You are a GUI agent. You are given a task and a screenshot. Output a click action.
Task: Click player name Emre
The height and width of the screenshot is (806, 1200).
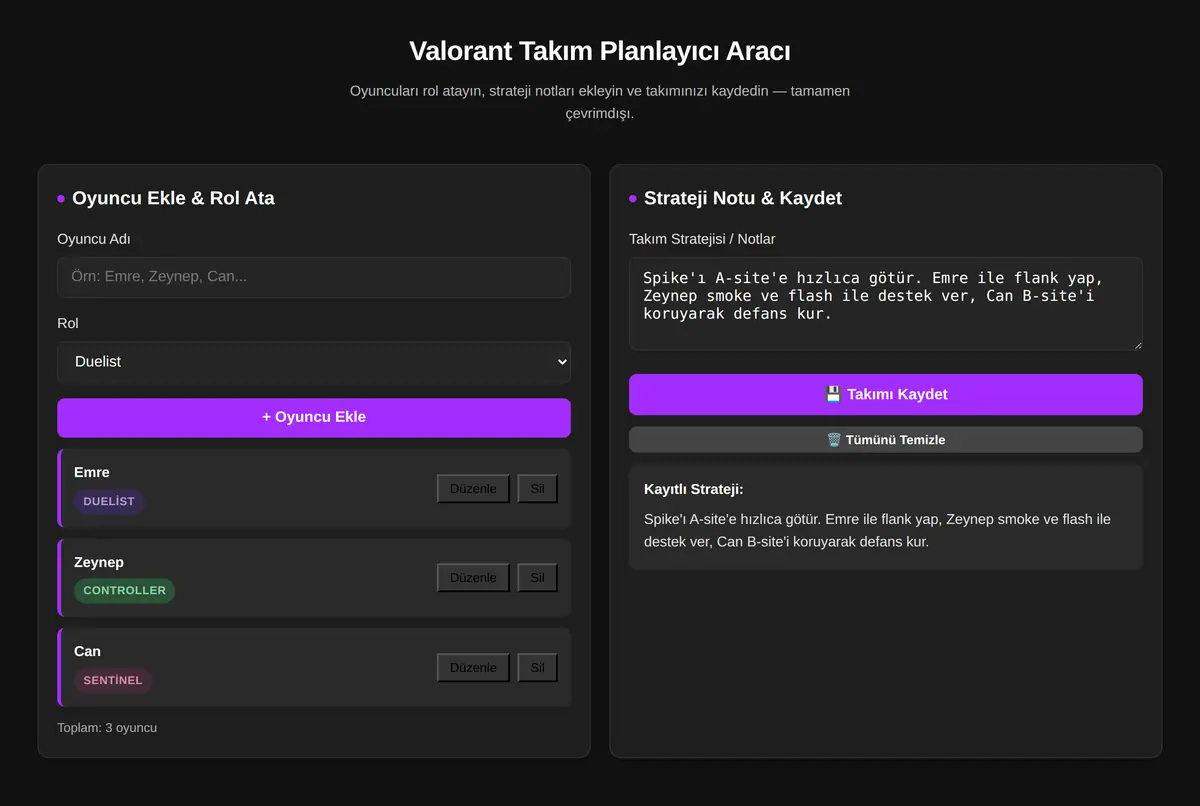tap(92, 472)
